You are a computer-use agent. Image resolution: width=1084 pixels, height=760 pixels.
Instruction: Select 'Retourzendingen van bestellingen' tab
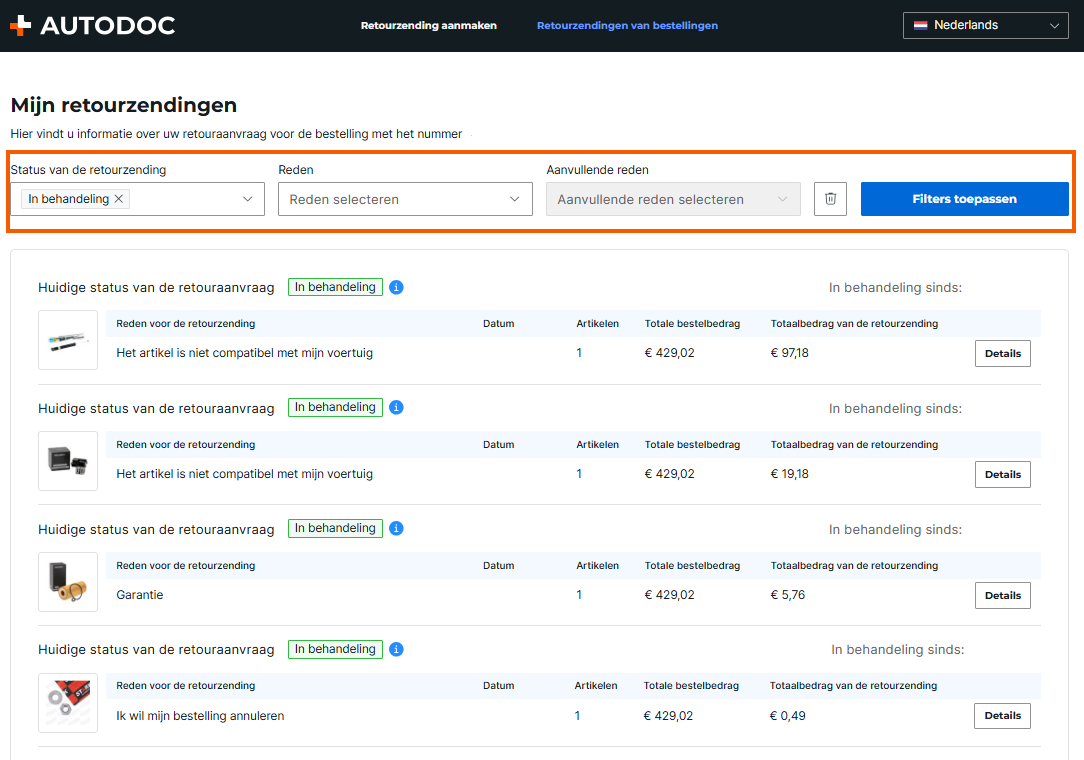(x=627, y=26)
